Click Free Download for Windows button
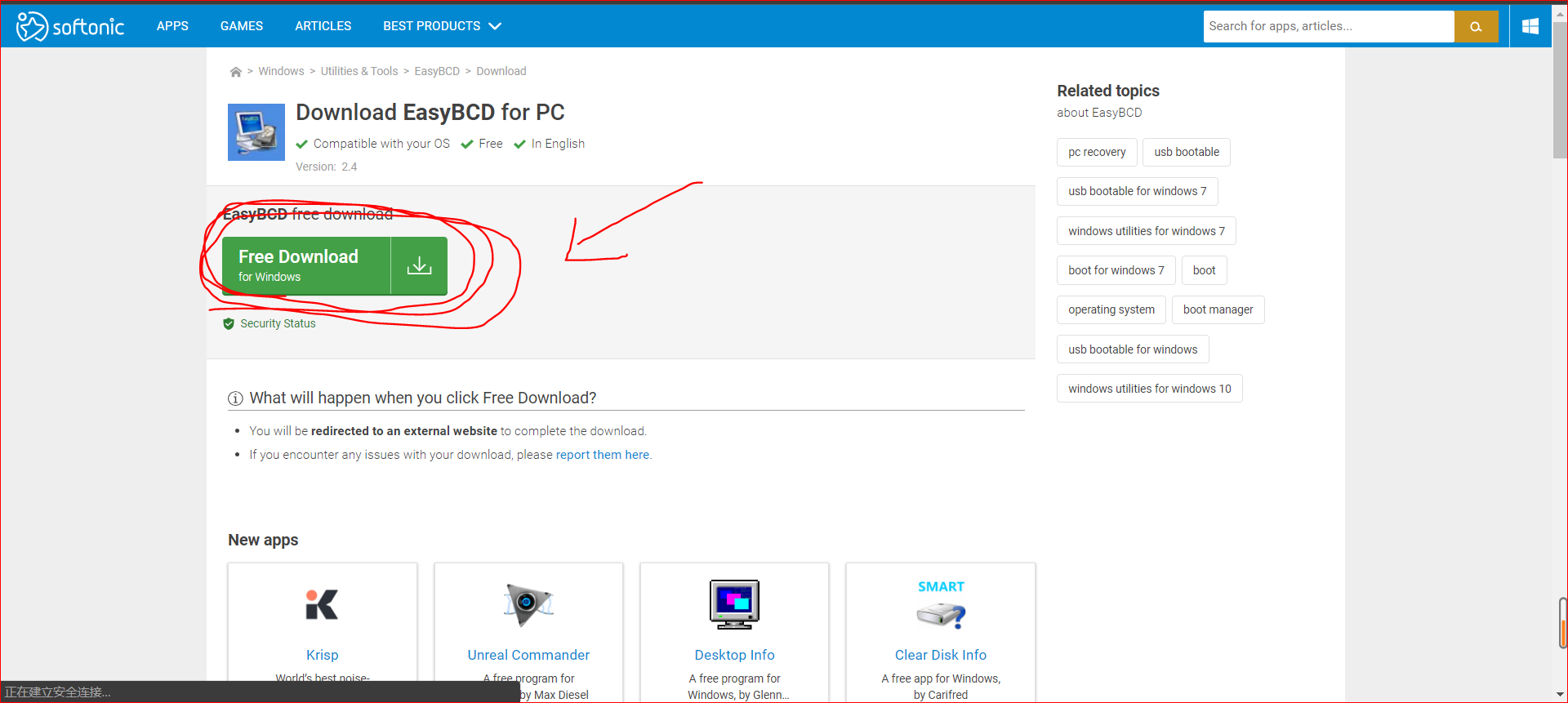The width and height of the screenshot is (1568, 703). point(335,265)
